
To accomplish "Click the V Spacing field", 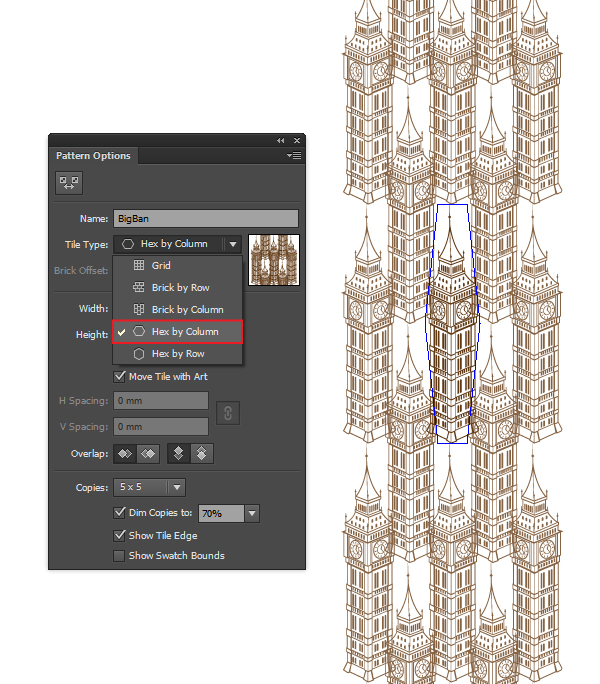I will (161, 427).
